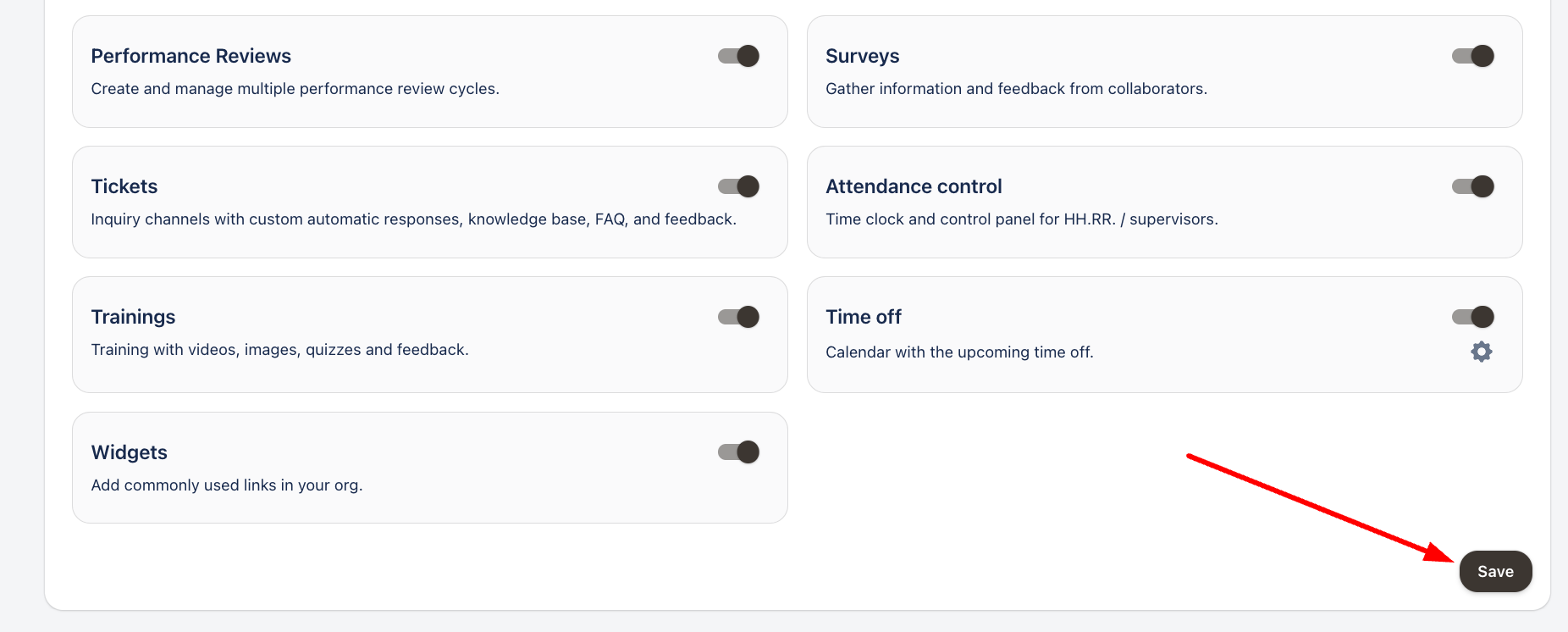
Task: Click the Tickets card heading
Action: click(x=124, y=186)
